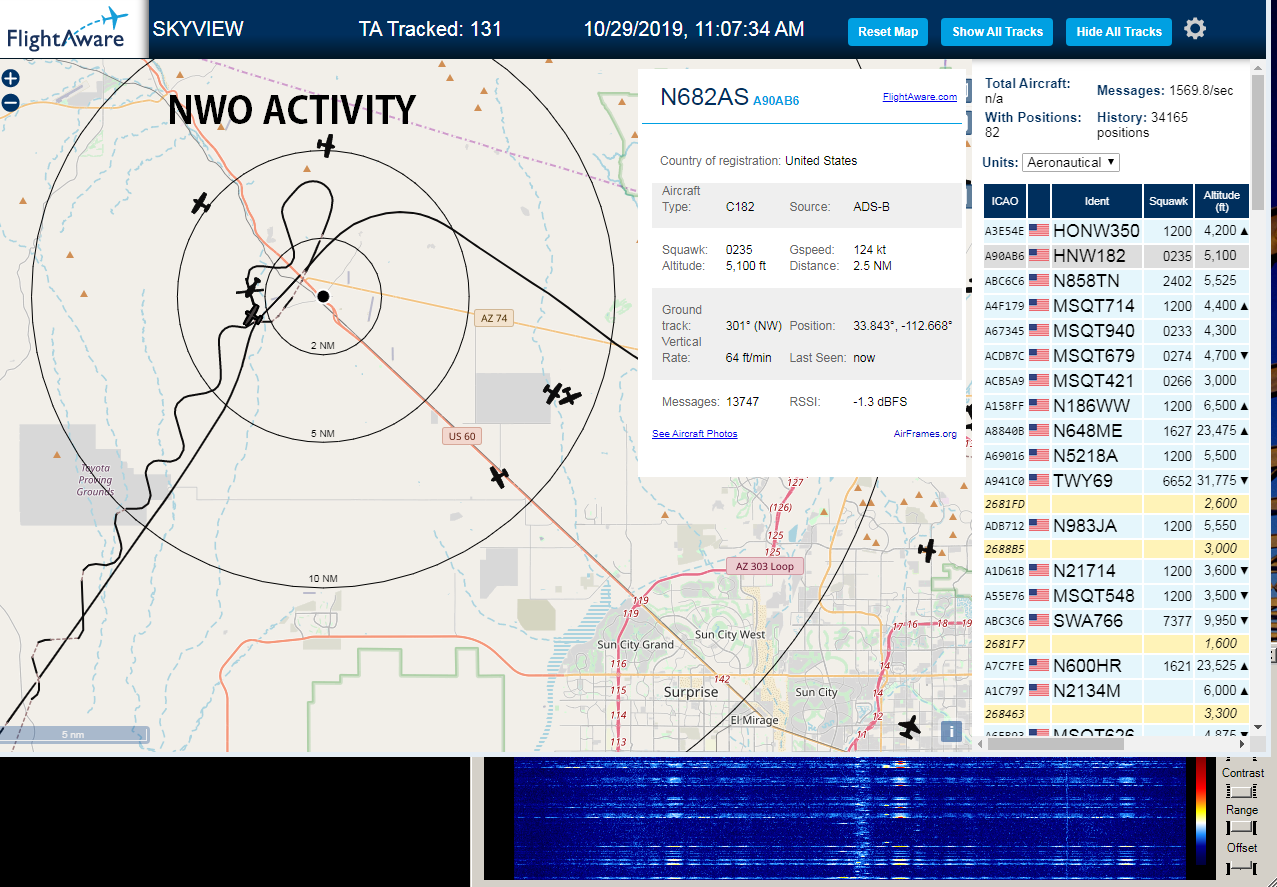Select the HNW182 aircraft row
The height and width of the screenshot is (887, 1277).
1116,256
